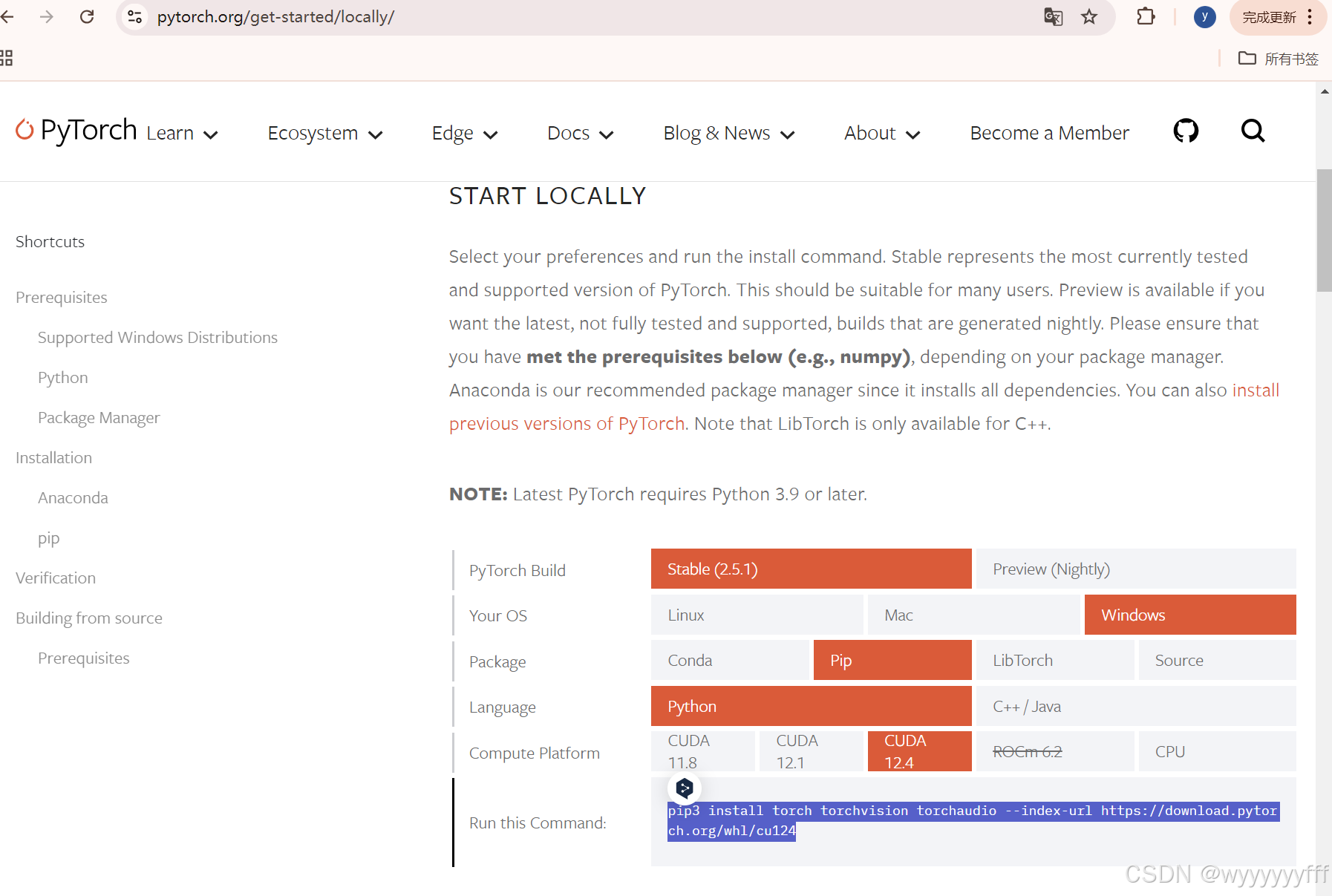Go to Prerequisites under Building from source
1332x896 pixels.
[x=84, y=658]
